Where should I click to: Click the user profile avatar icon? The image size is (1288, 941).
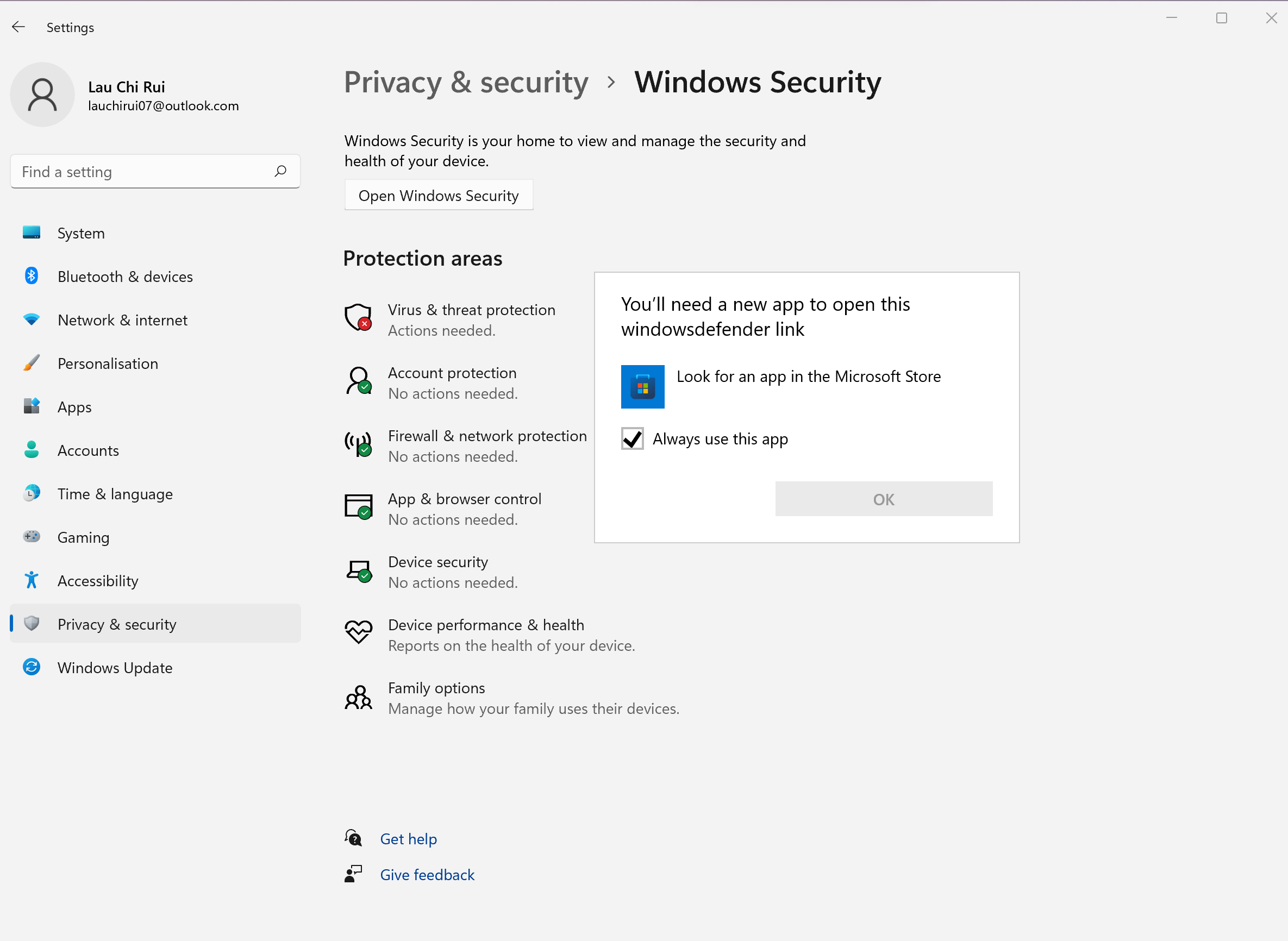pos(42,95)
